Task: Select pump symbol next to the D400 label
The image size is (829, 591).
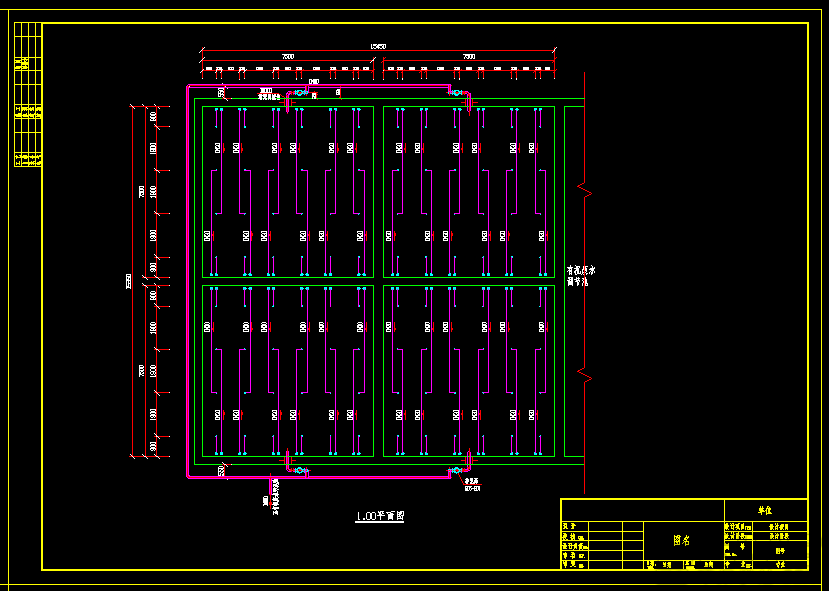Action: (300, 93)
